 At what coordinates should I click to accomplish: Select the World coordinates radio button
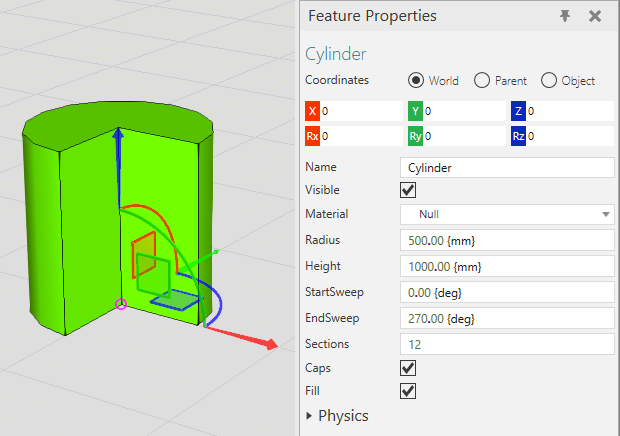tap(415, 80)
